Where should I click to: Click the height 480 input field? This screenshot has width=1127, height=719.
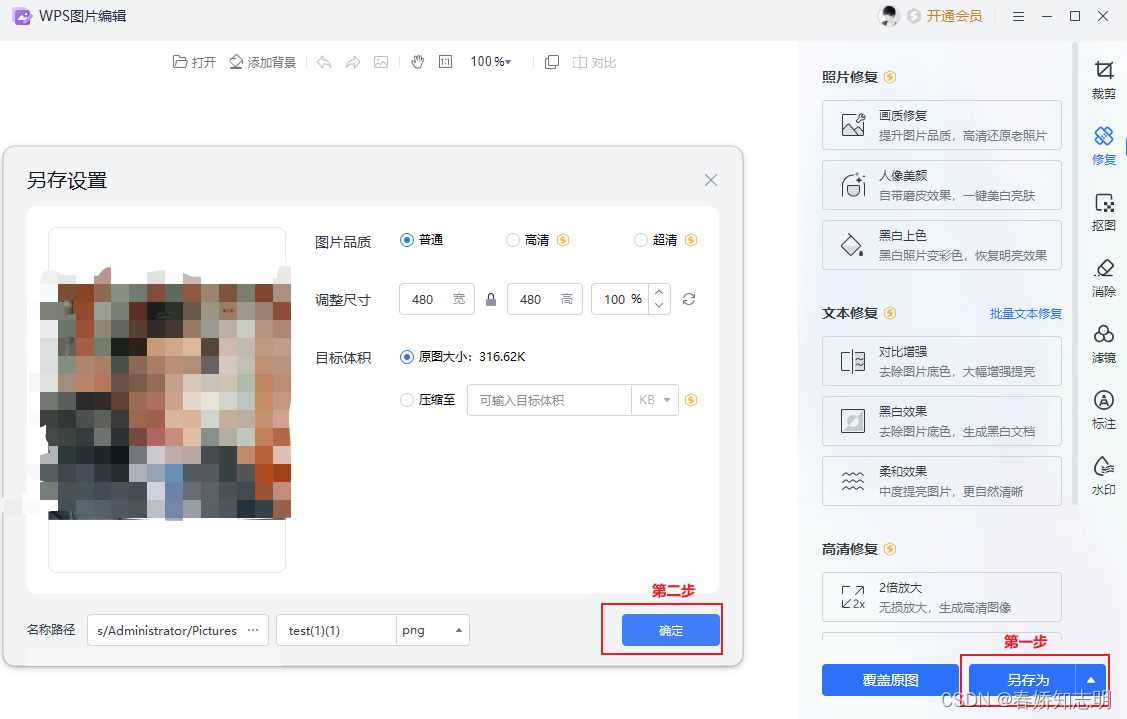pyautogui.click(x=545, y=299)
